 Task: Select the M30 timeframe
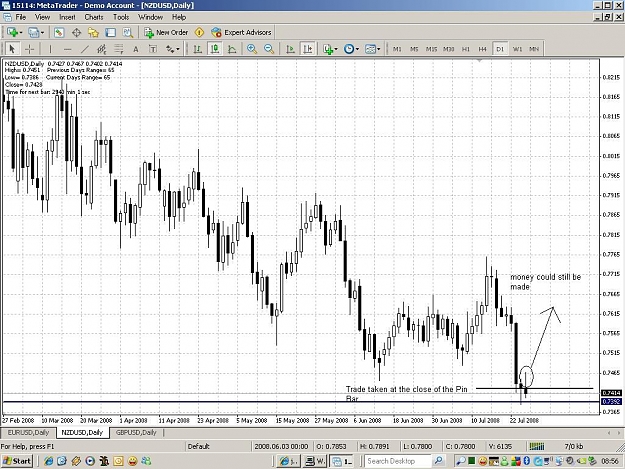click(x=448, y=49)
